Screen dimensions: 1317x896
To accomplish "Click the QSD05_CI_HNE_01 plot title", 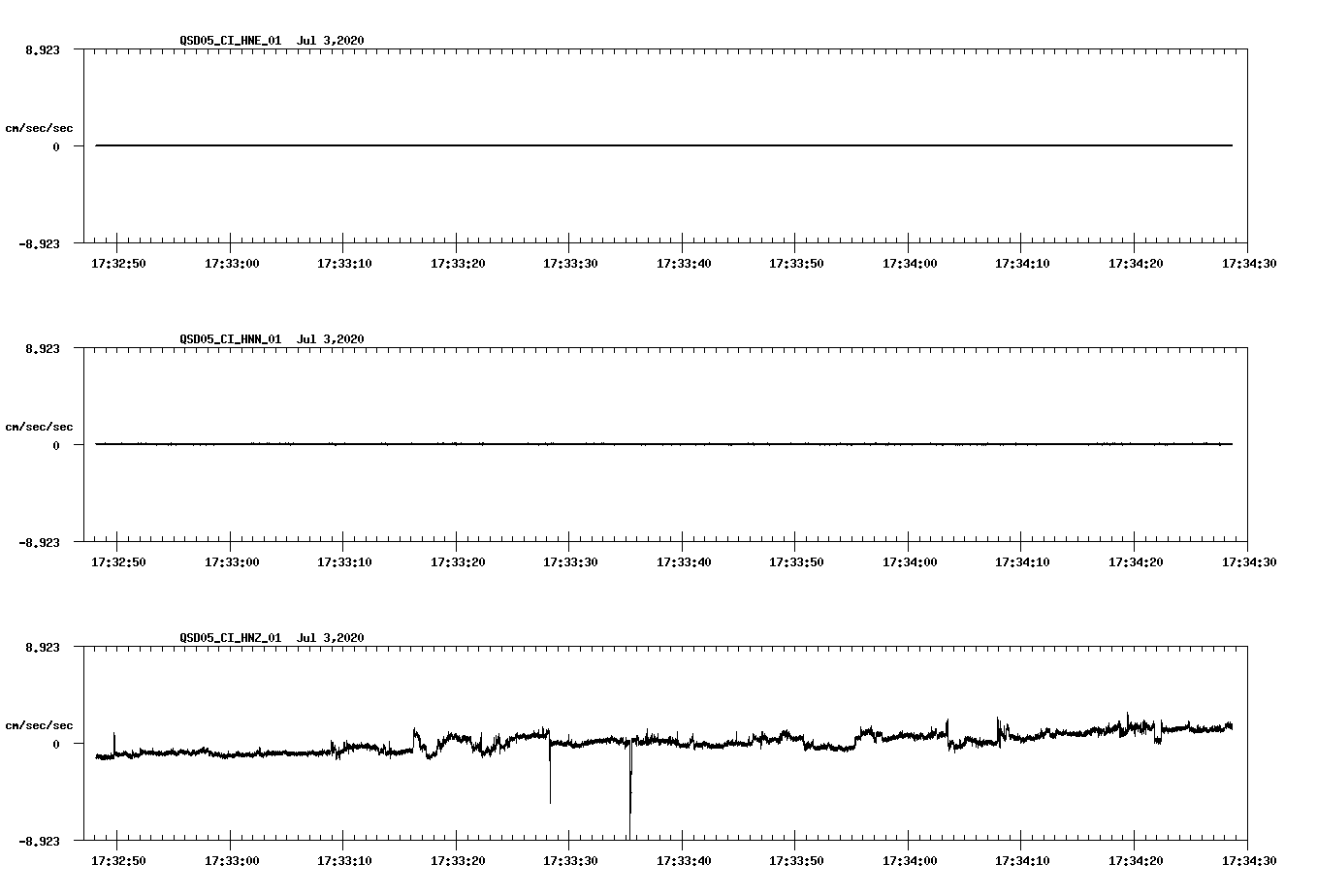I will point(272,40).
